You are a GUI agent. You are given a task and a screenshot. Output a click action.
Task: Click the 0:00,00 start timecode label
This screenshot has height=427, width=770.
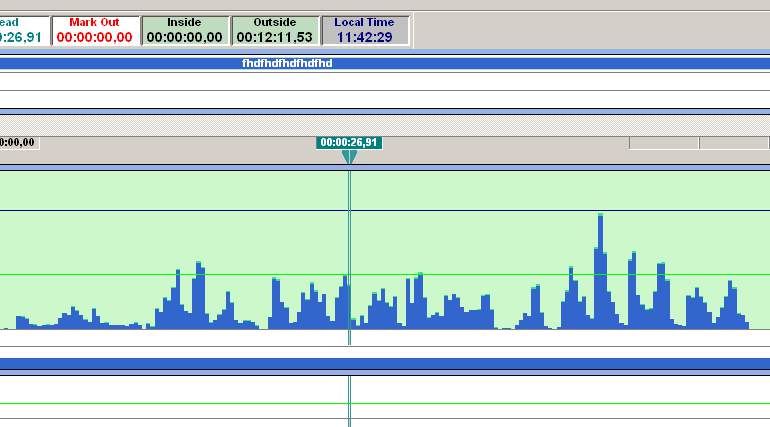click(19, 143)
